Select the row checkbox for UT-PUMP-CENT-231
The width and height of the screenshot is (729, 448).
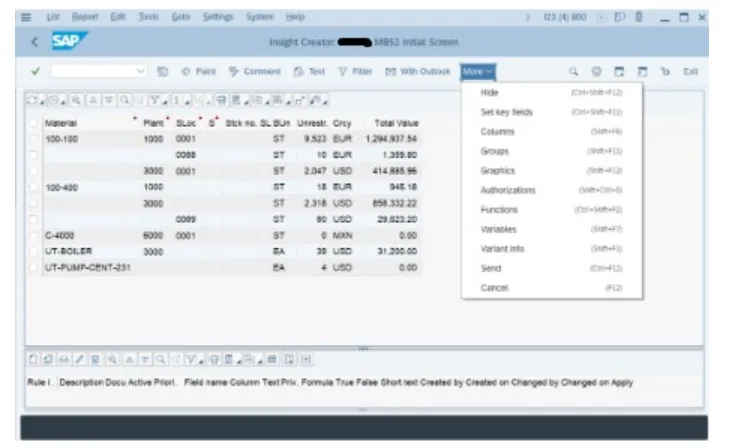pos(33,268)
